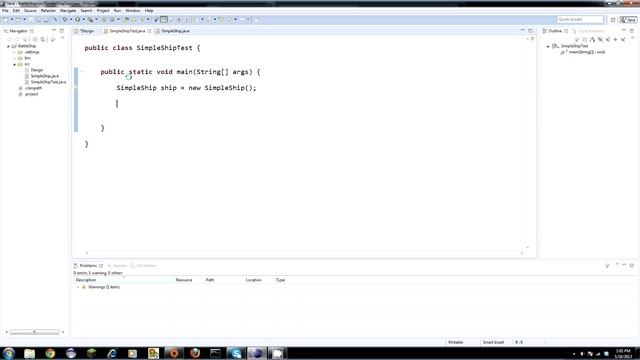Collapse the src folder in Navigator
640x360 pixels.
click(15, 64)
